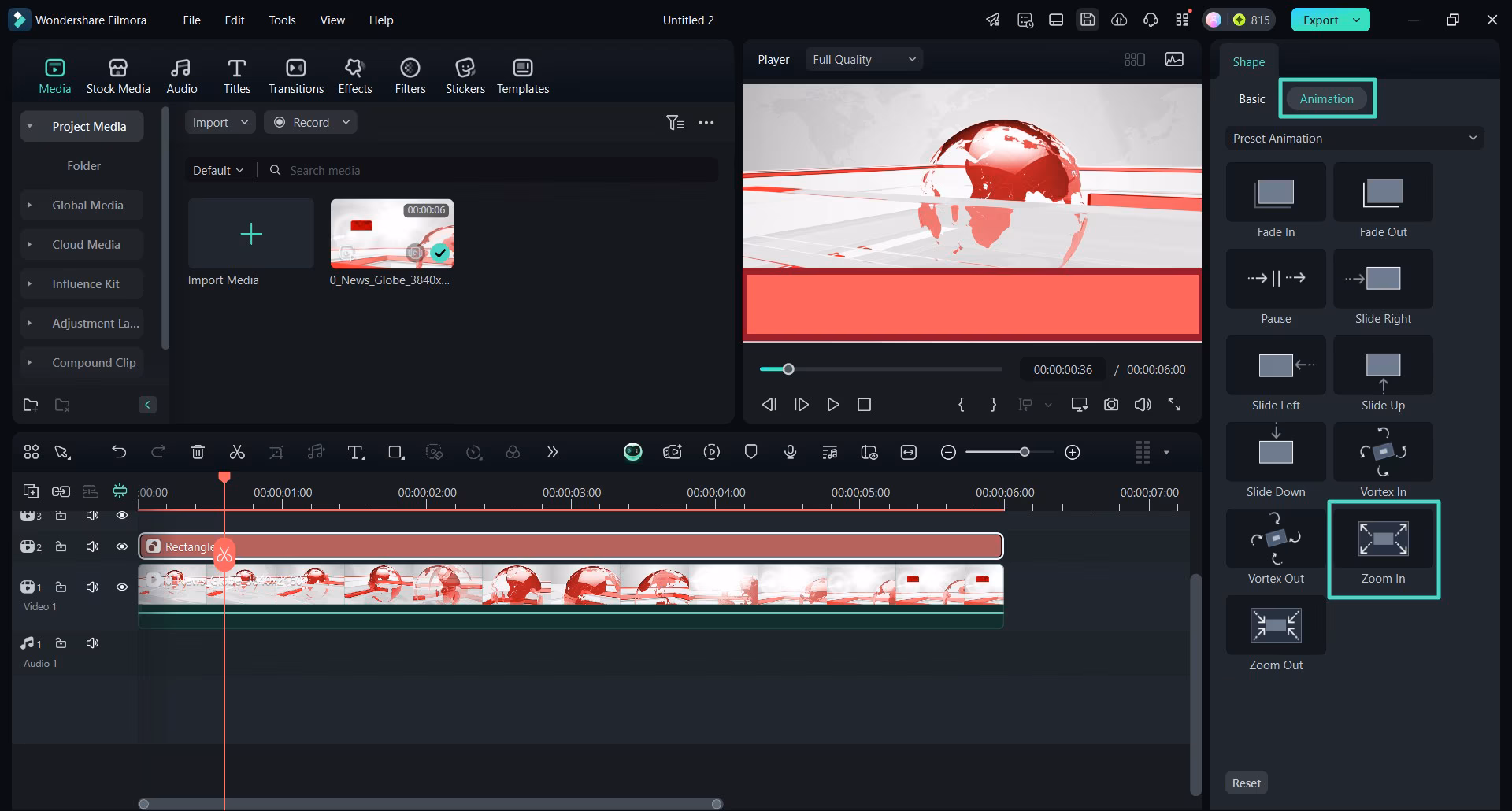This screenshot has height=811, width=1512.
Task: Select the 0_News_Globe media thumbnail
Action: [x=391, y=234]
